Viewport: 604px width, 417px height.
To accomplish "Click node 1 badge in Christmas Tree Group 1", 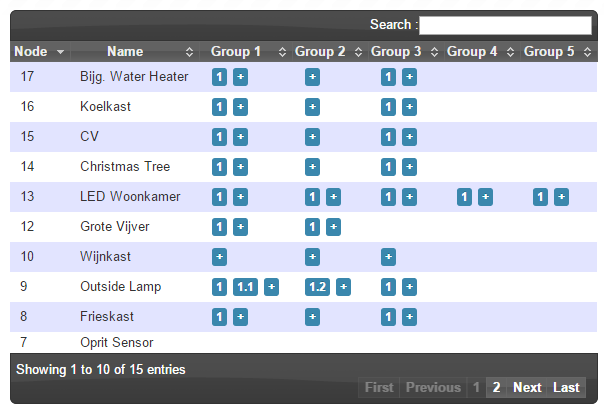I will (x=219, y=167).
